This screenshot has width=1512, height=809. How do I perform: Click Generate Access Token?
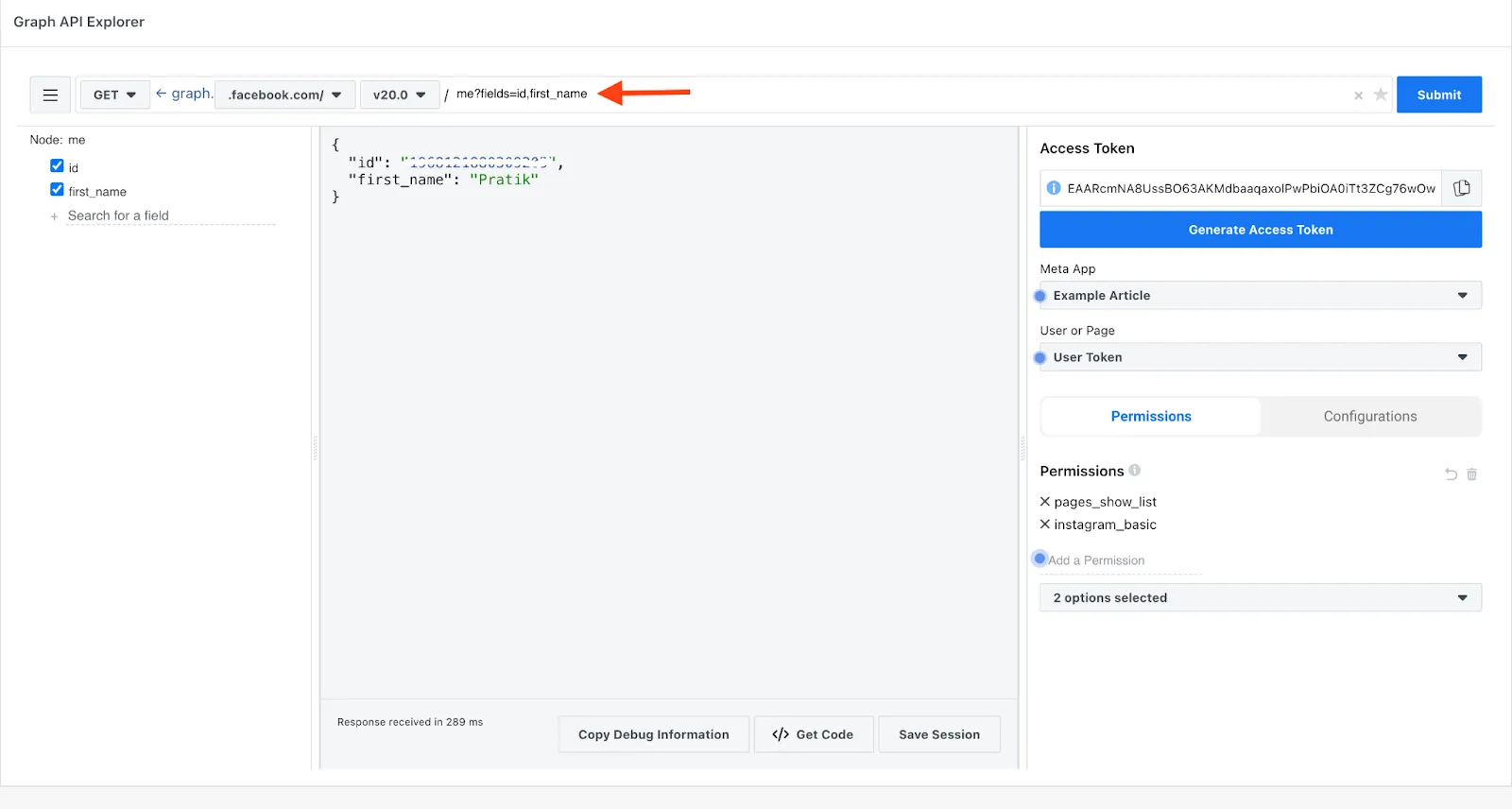(x=1261, y=230)
